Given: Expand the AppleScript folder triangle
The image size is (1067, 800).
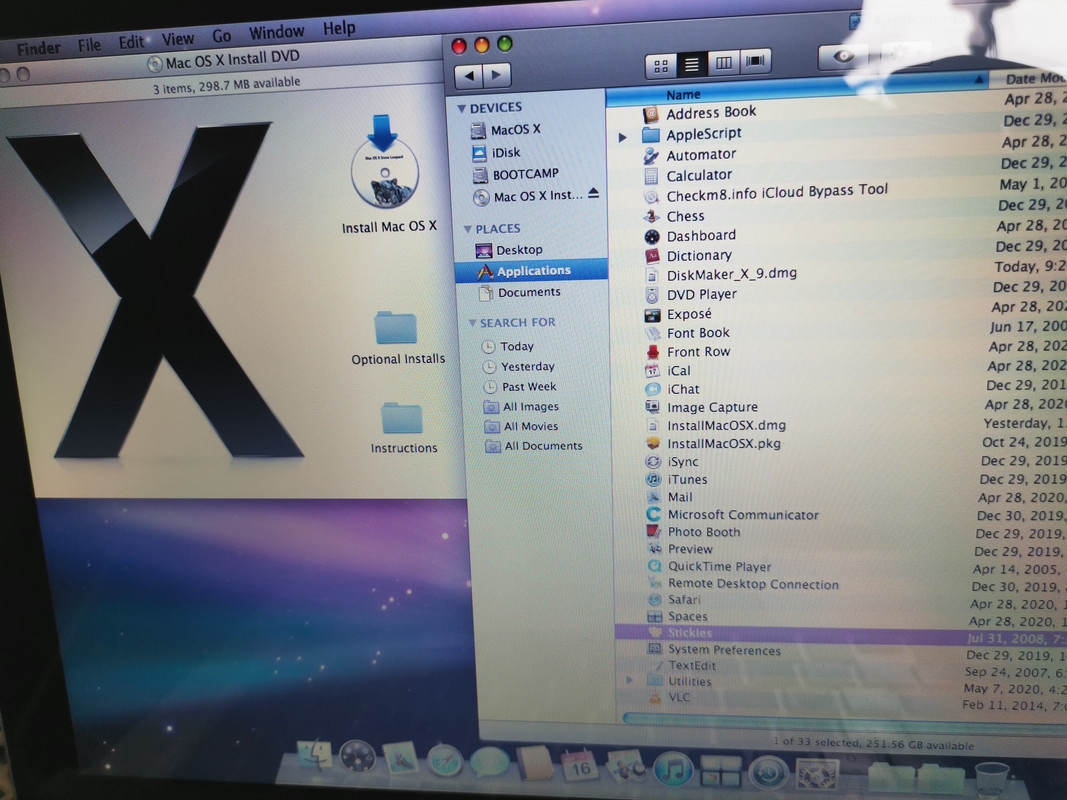Looking at the screenshot, I should coord(623,137).
